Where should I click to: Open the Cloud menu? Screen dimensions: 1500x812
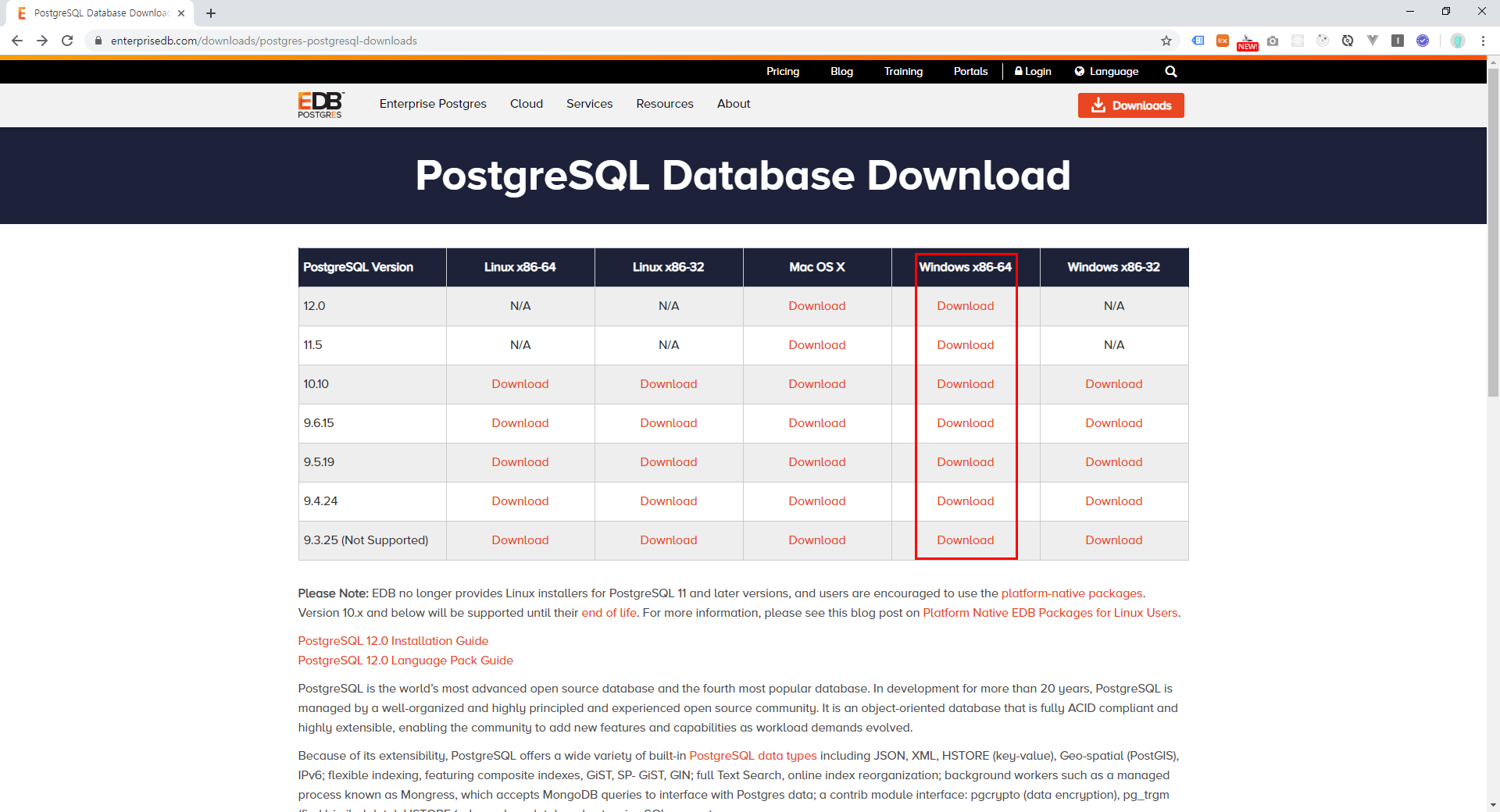tap(527, 104)
